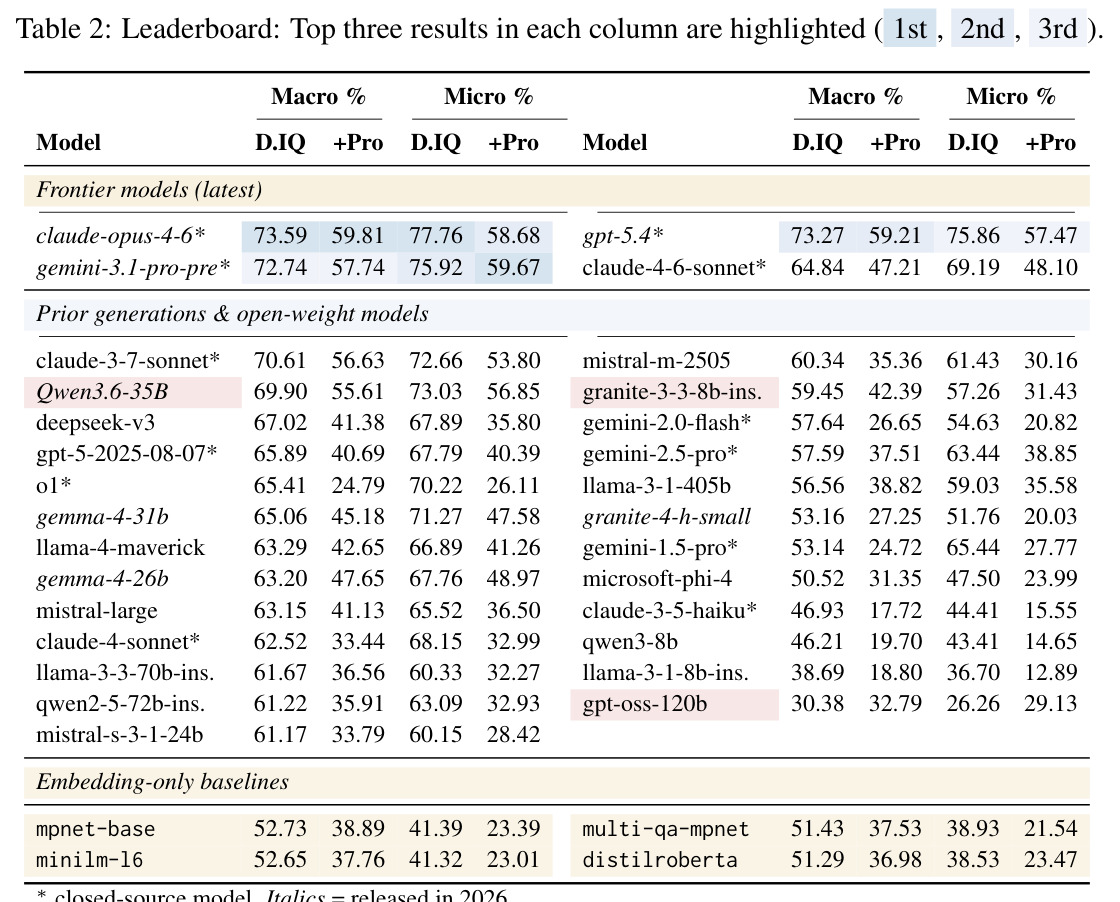The image size is (1120, 902).
Task: Click the granite-3-3-8b-ins. highlighted label
Action: coord(672,392)
